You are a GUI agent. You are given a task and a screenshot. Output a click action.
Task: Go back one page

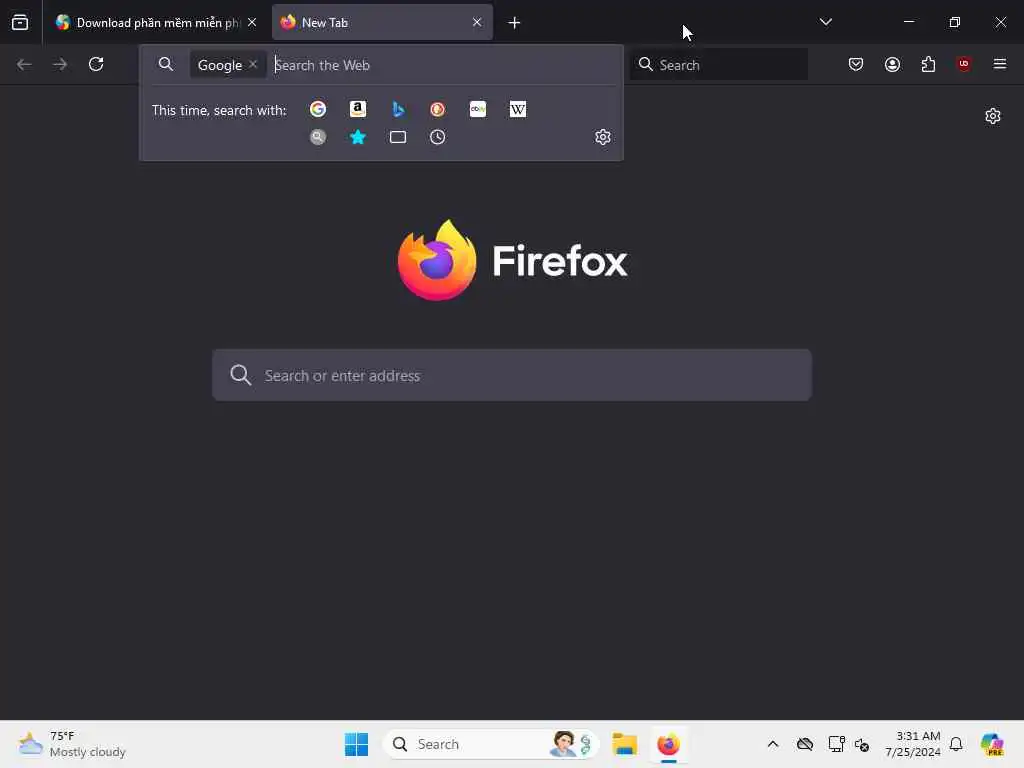(24, 64)
